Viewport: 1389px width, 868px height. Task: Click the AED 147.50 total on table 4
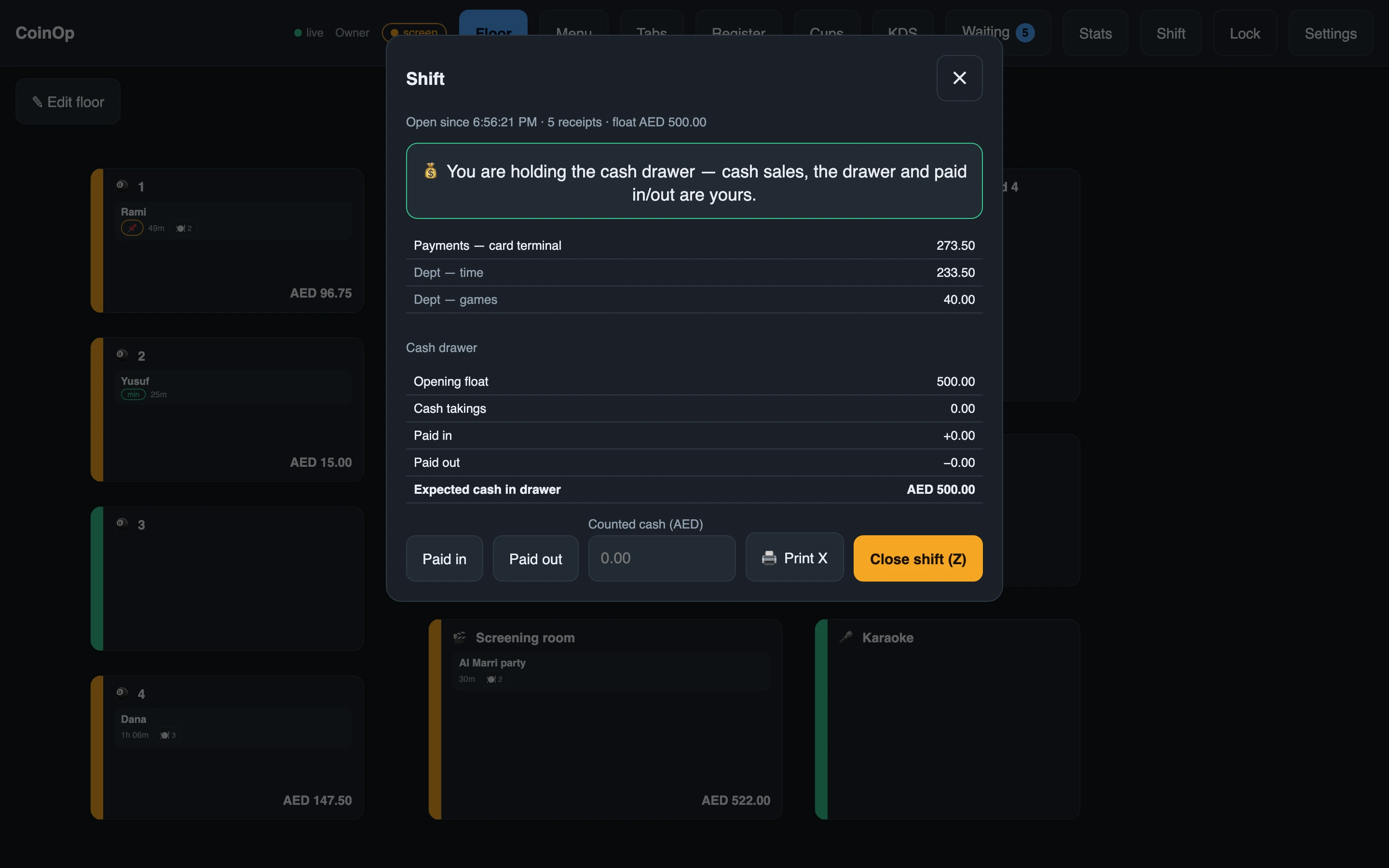(x=317, y=800)
